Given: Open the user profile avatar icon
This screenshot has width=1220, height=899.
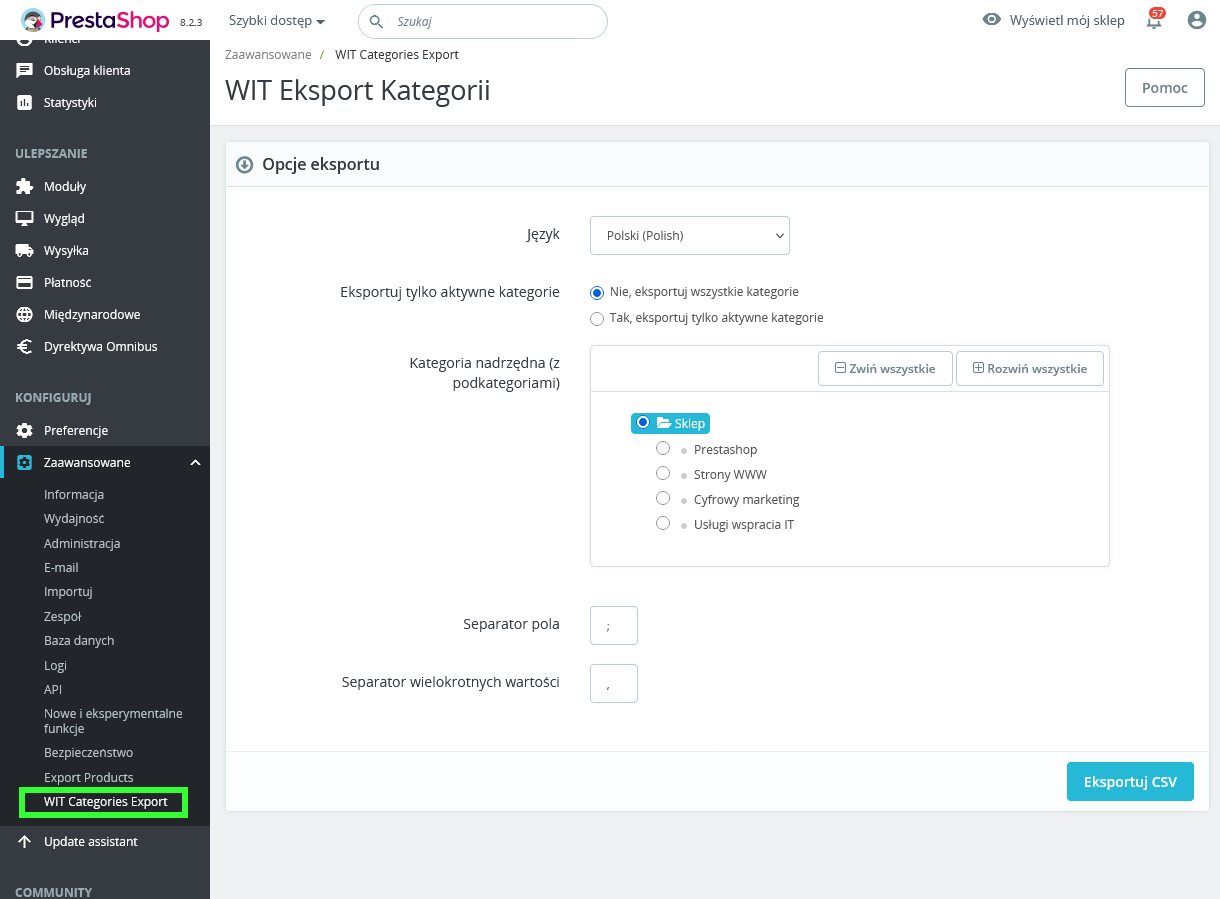Looking at the screenshot, I should pos(1196,20).
